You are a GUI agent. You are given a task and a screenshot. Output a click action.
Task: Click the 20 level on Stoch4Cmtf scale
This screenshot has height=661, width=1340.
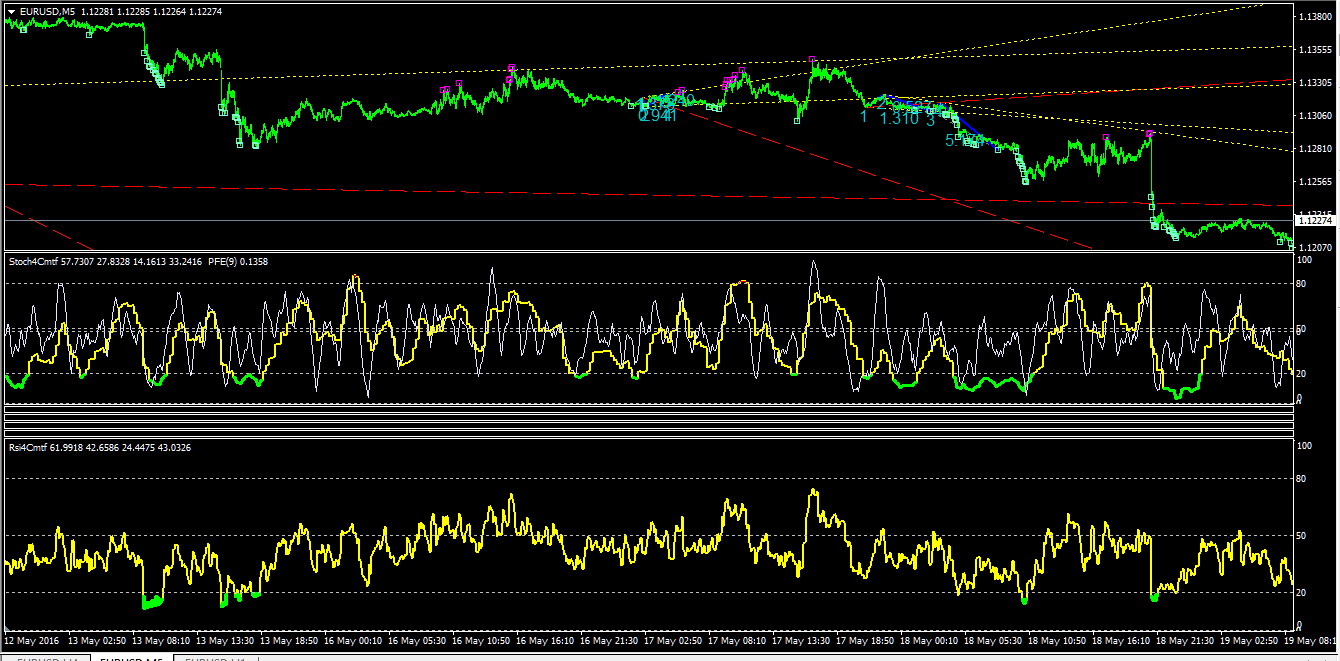pos(1301,374)
